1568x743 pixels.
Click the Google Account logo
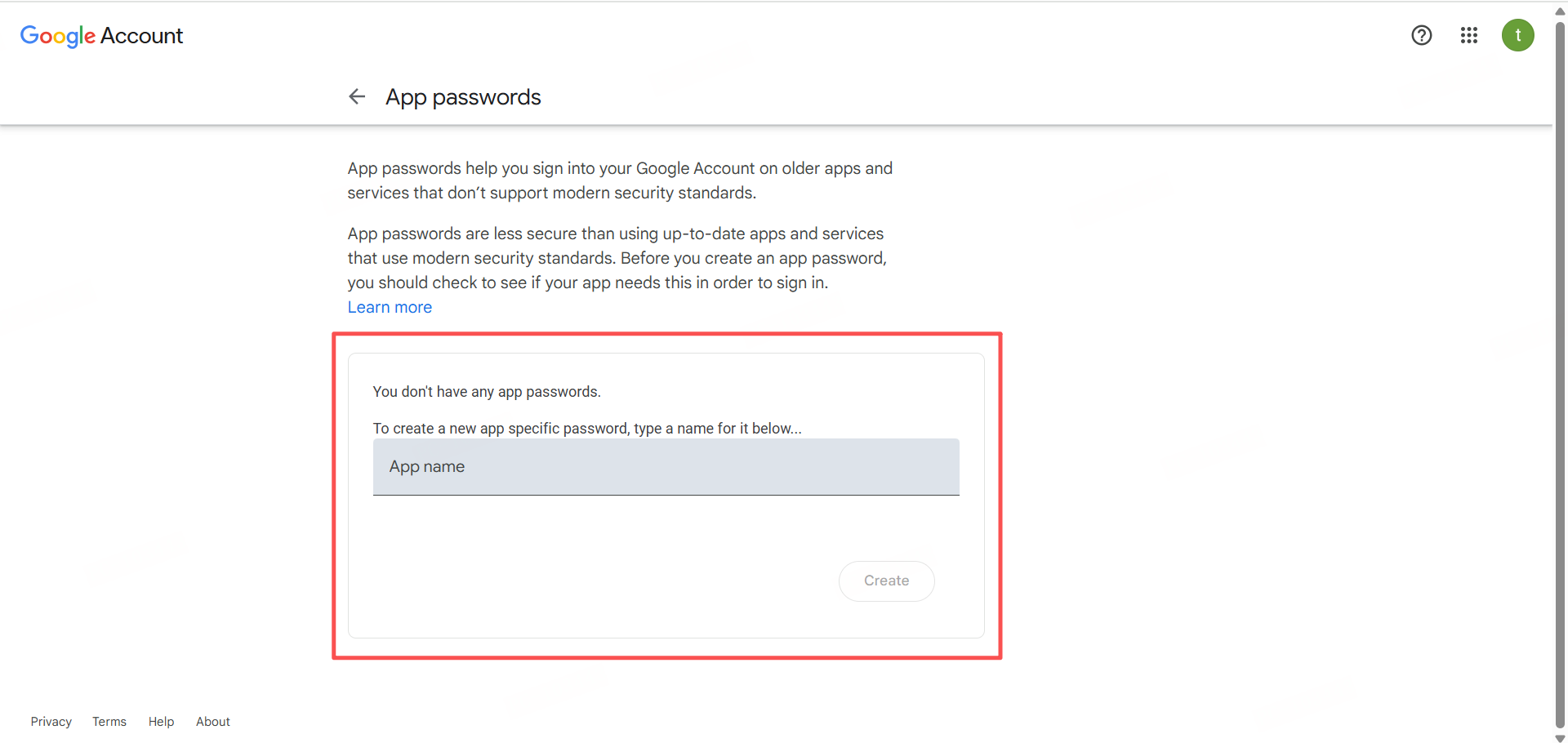[x=101, y=36]
